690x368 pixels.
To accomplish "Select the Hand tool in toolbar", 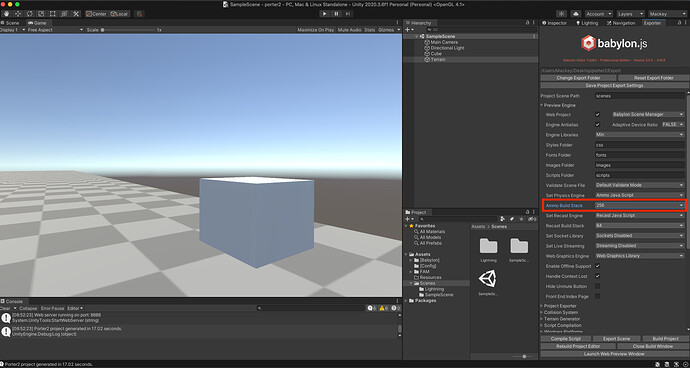I will point(6,14).
